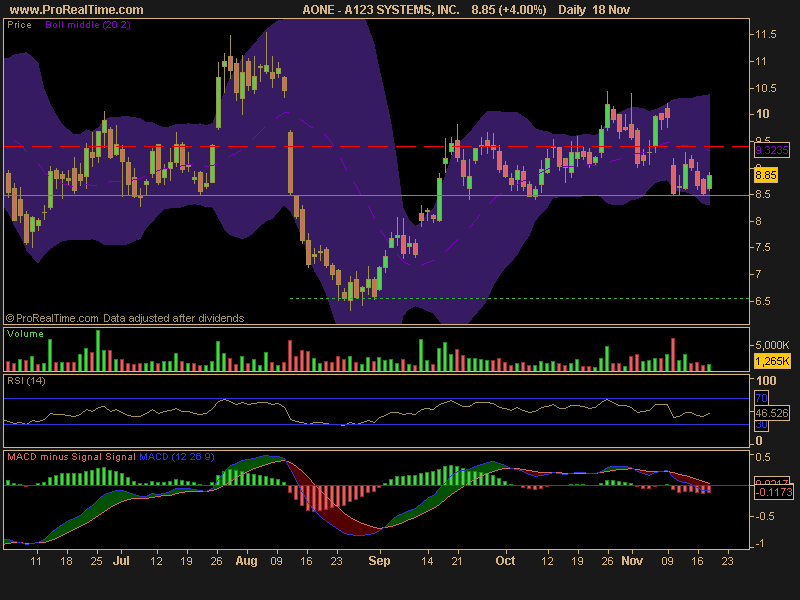800x600 pixels.
Task: Click the RSI 30 oversold level tag
Action: pyautogui.click(x=761, y=424)
